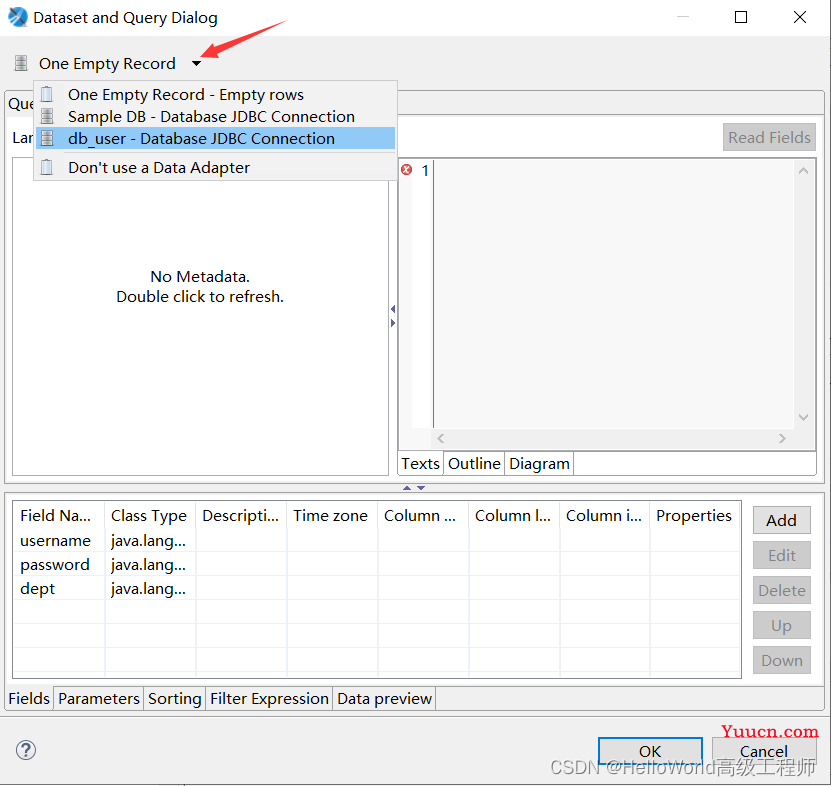Click the Delete field button
The image size is (831, 786).
(x=782, y=590)
